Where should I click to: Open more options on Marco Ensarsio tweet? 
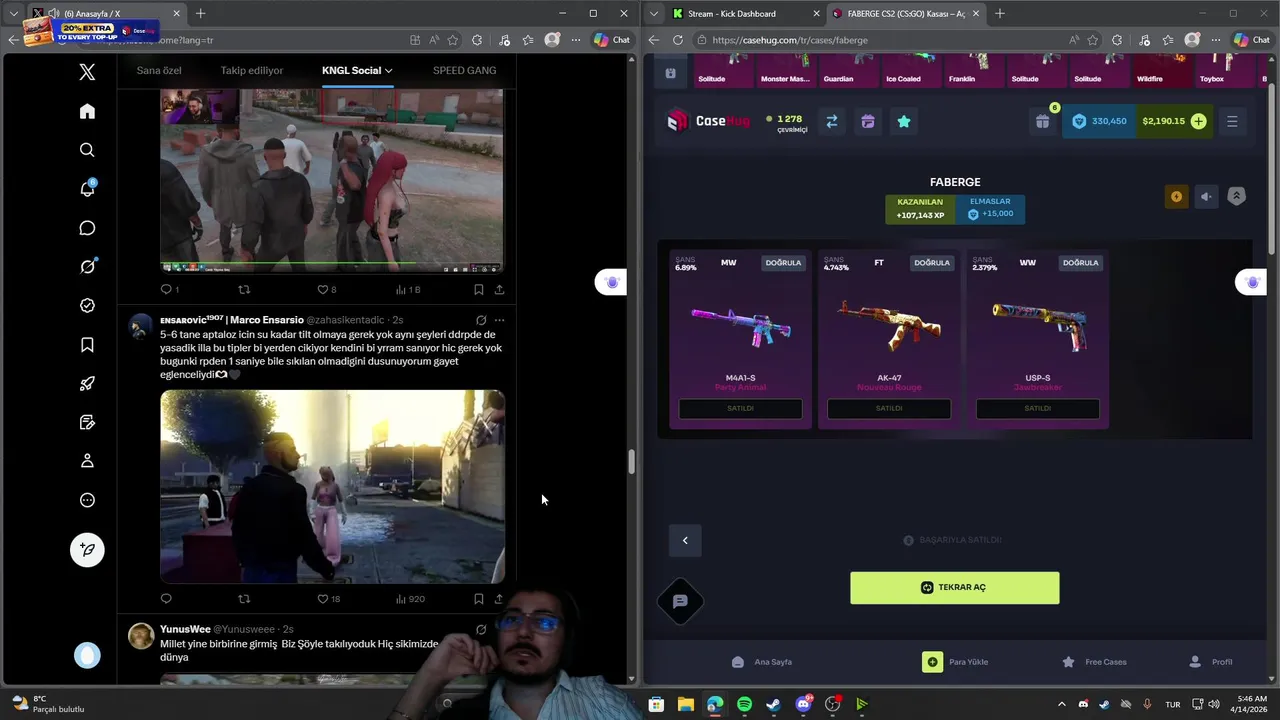point(499,320)
